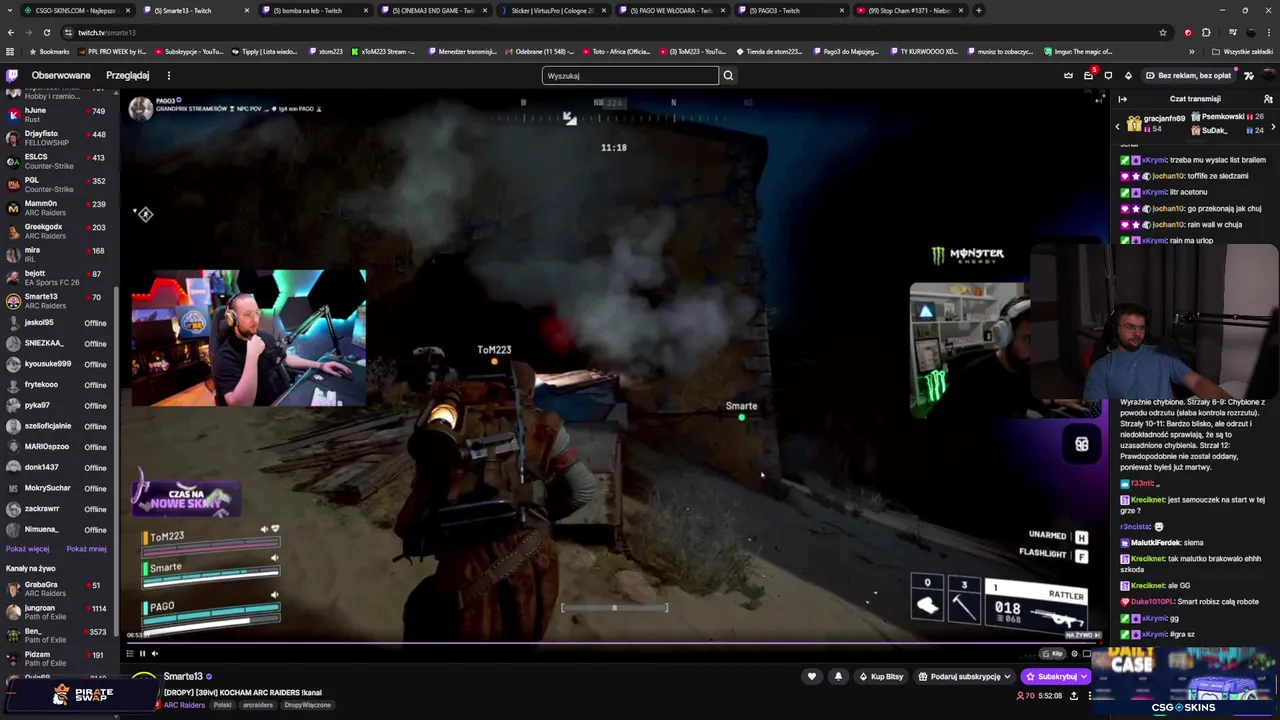Open the donk1437 offline channel
1280x720 pixels.
60,467
